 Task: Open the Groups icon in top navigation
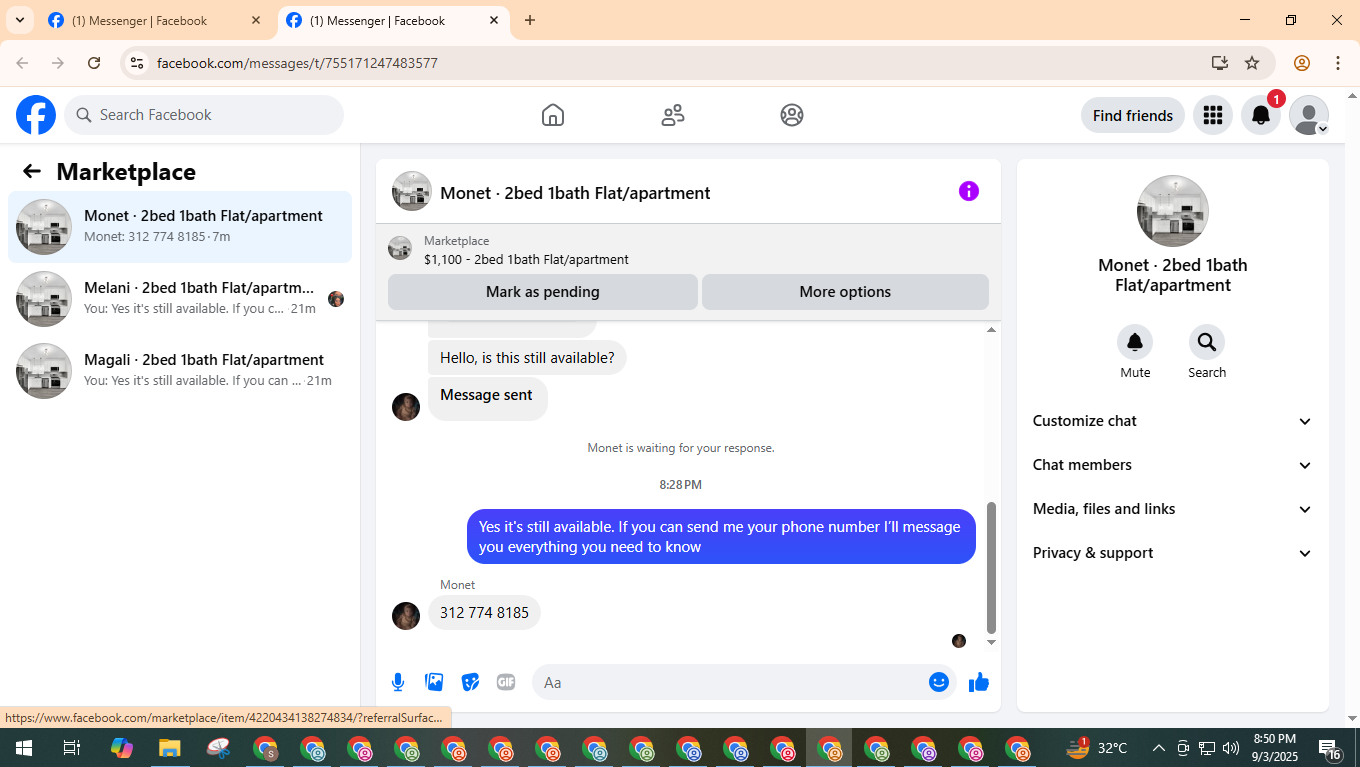(792, 115)
